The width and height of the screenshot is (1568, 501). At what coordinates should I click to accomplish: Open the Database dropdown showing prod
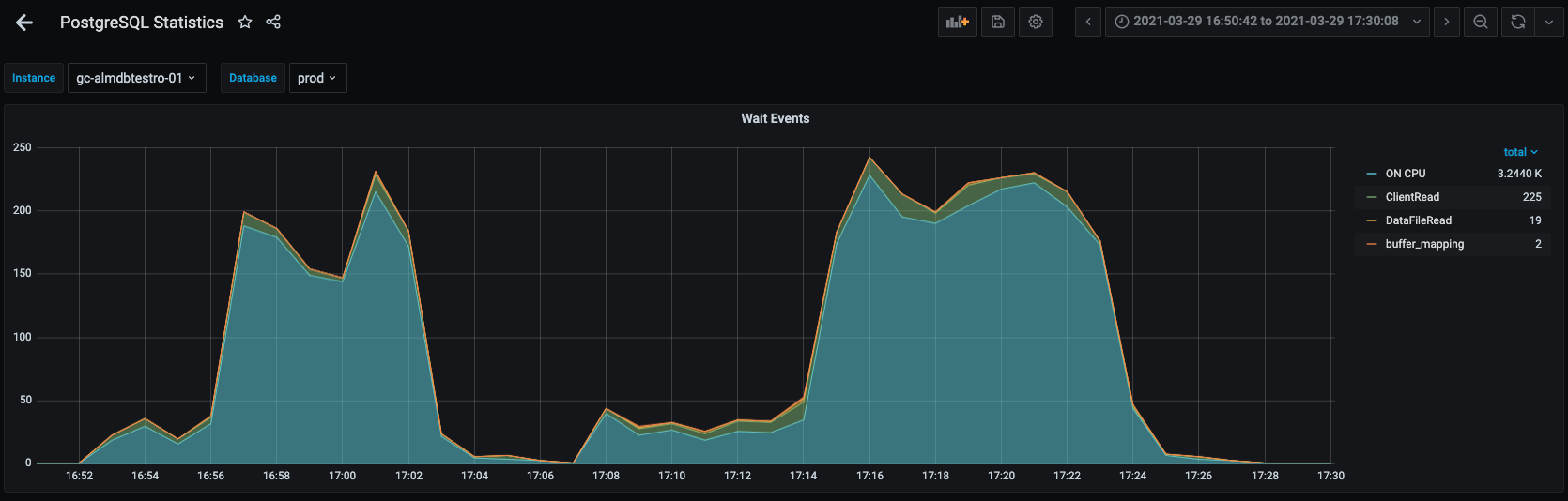(317, 78)
